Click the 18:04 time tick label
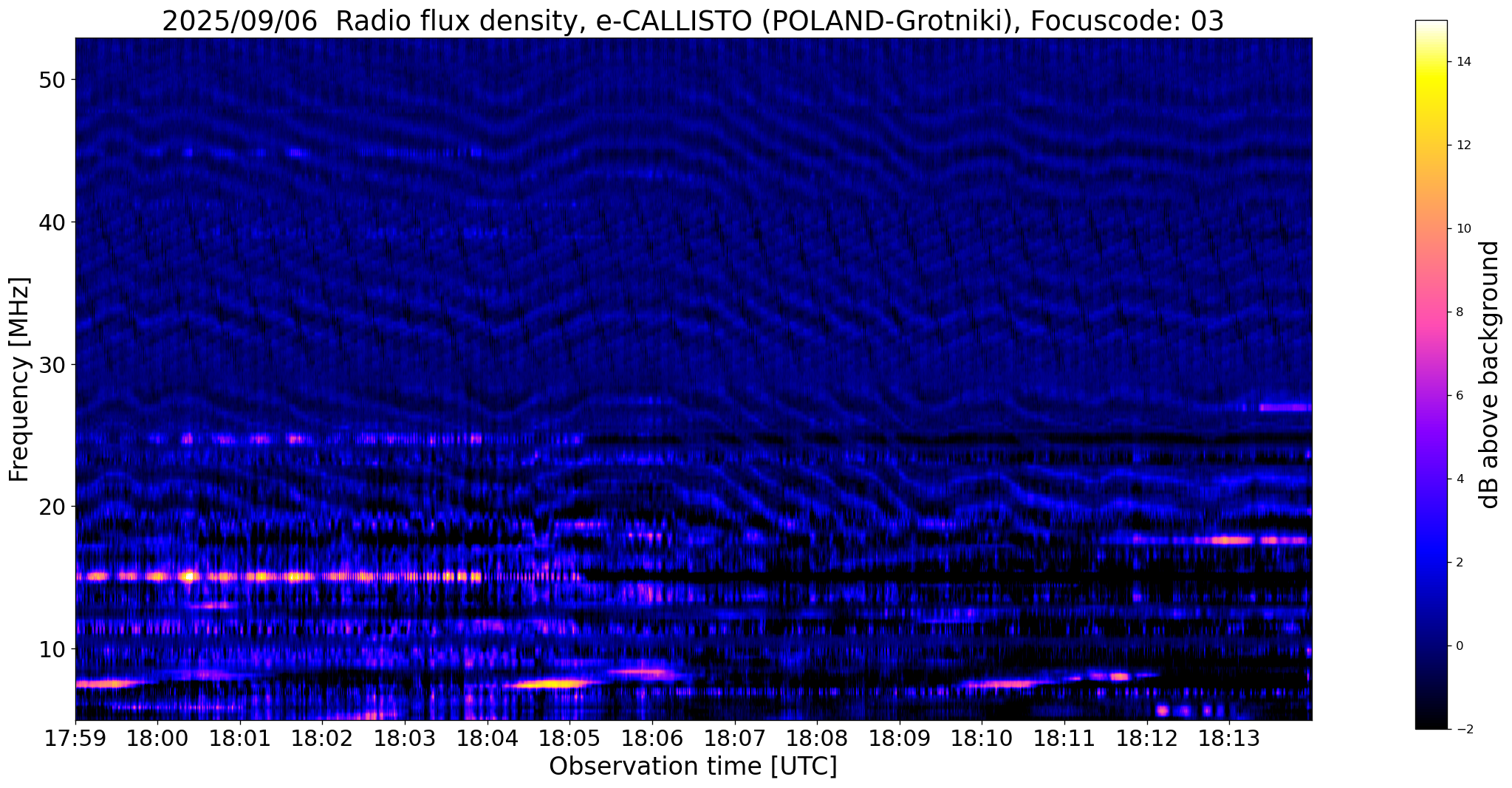The width and height of the screenshot is (1512, 788). pos(487,739)
